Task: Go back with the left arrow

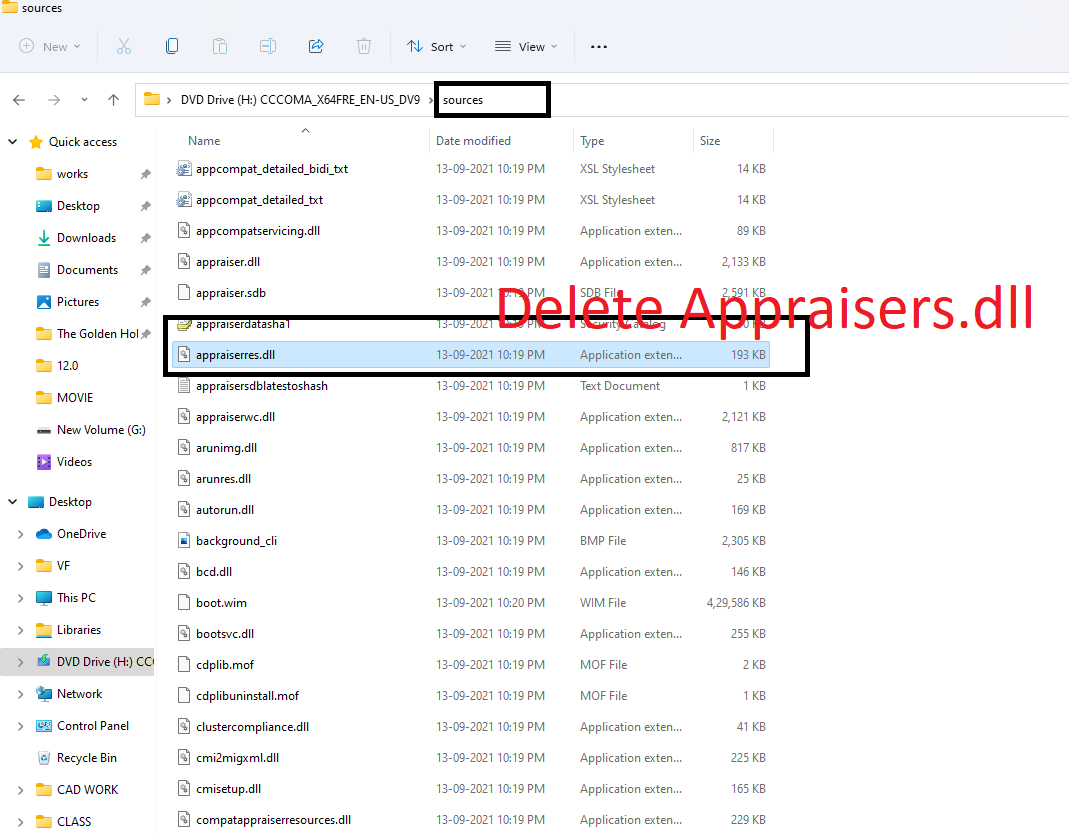Action: 19,100
